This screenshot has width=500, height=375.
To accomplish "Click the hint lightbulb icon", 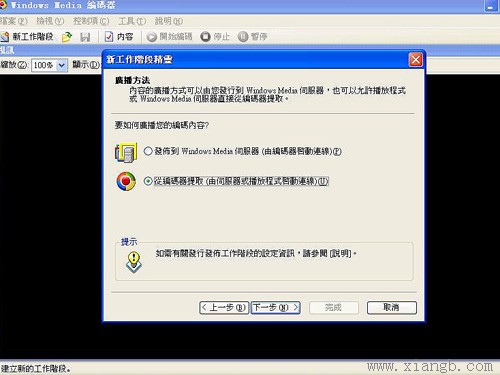I will click(x=134, y=262).
